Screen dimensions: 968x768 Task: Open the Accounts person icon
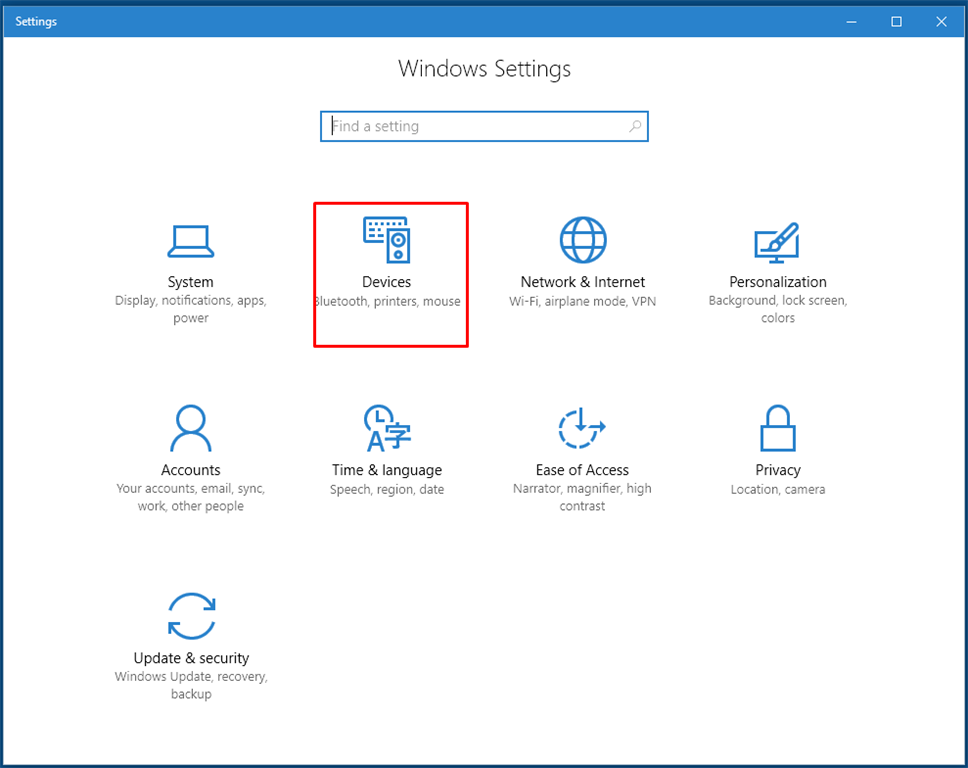[191, 428]
